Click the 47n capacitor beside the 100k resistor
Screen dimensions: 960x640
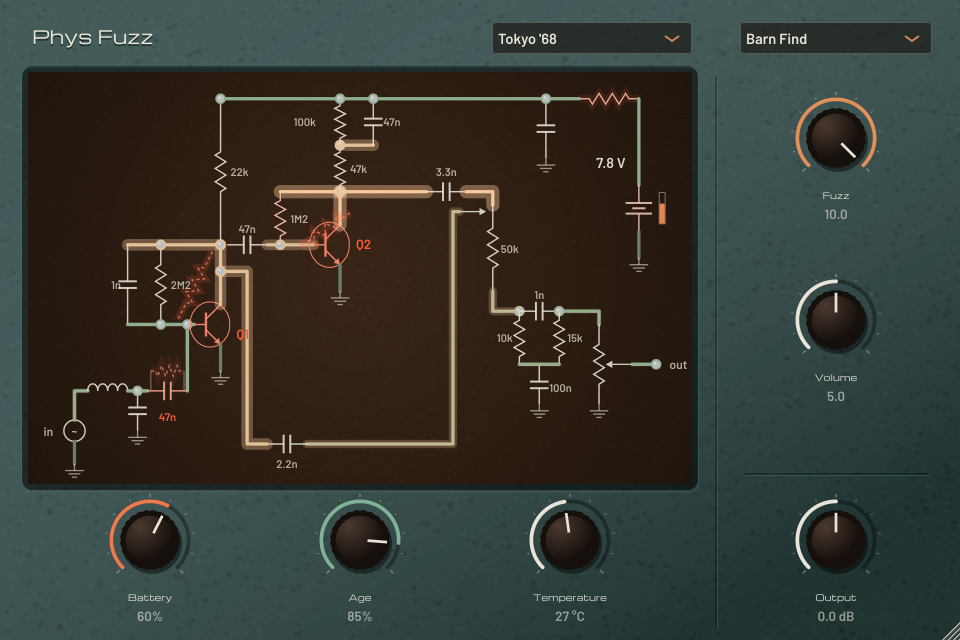pyautogui.click(x=373, y=122)
